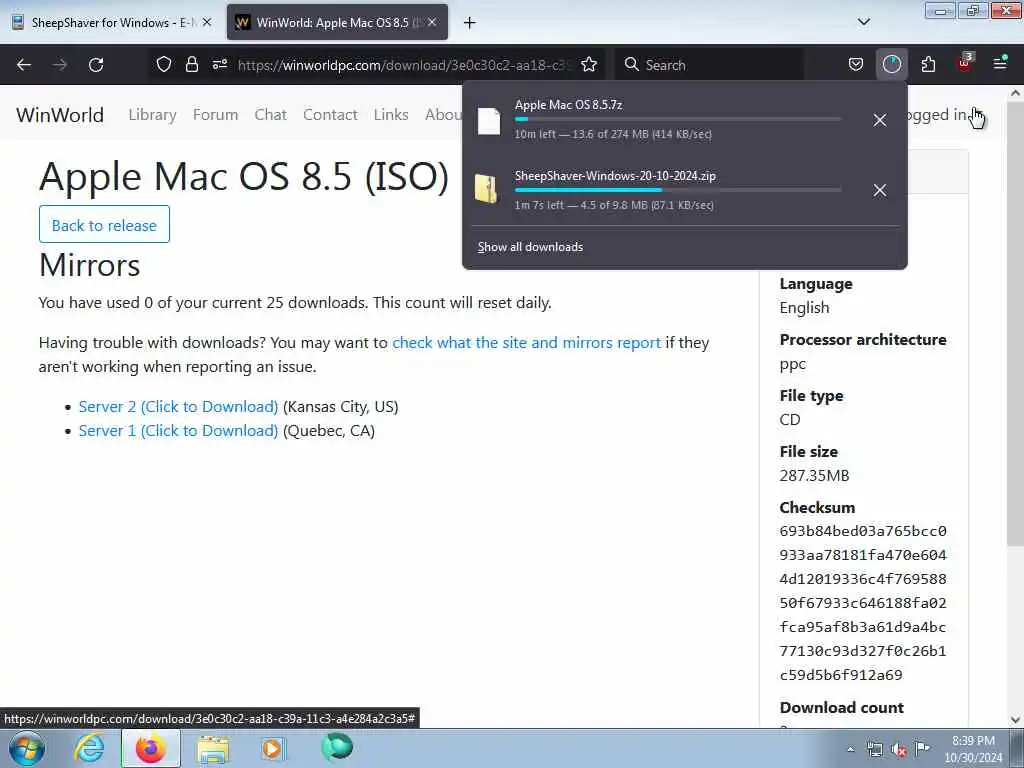The width and height of the screenshot is (1024, 768).
Task: Download from Server 1 Quebec
Action: pos(178,431)
